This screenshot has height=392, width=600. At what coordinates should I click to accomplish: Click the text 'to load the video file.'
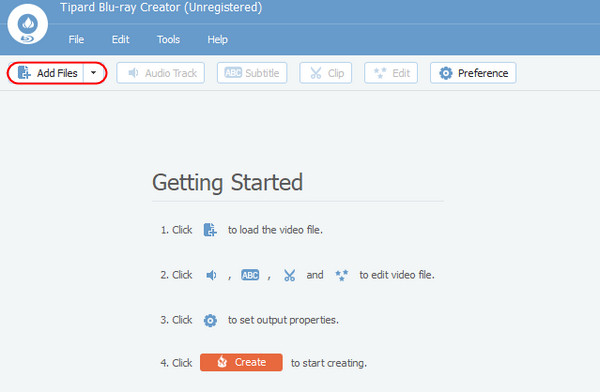pos(275,230)
